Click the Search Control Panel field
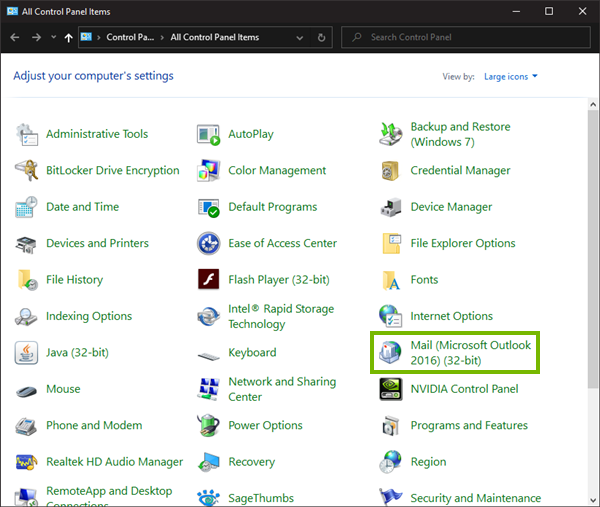The height and width of the screenshot is (507, 600). pos(466,37)
